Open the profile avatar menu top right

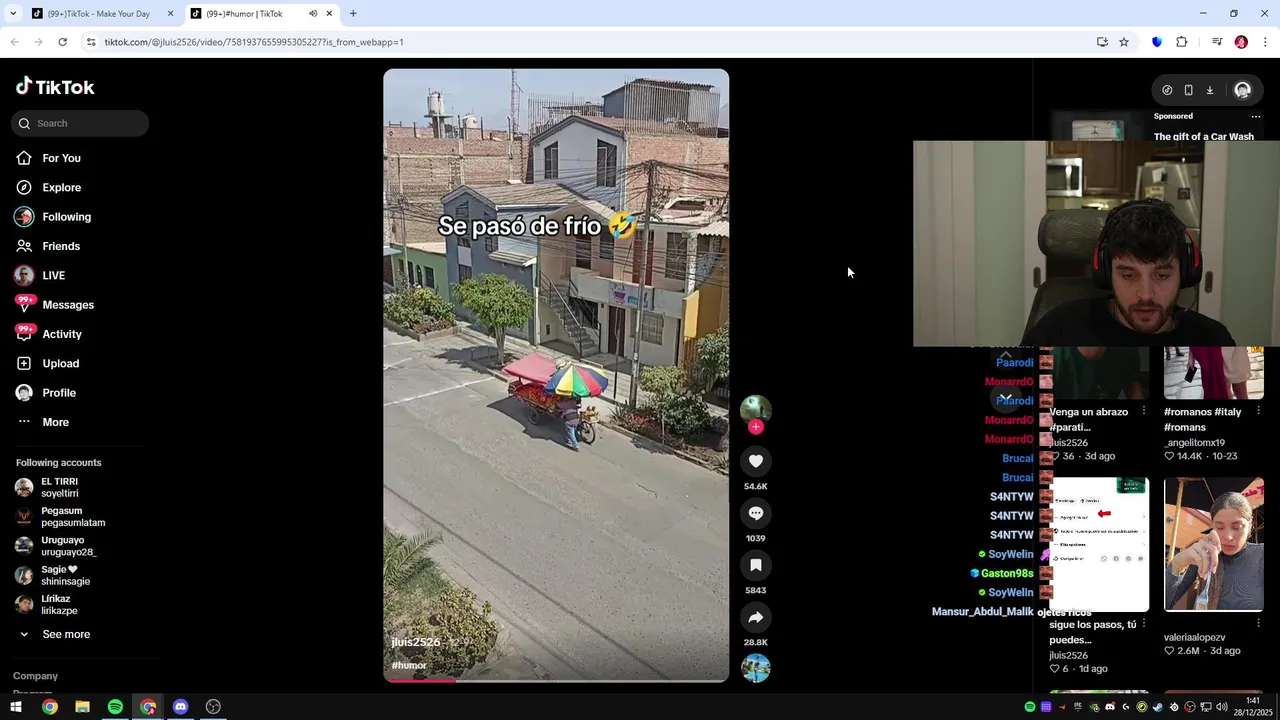point(1242,90)
